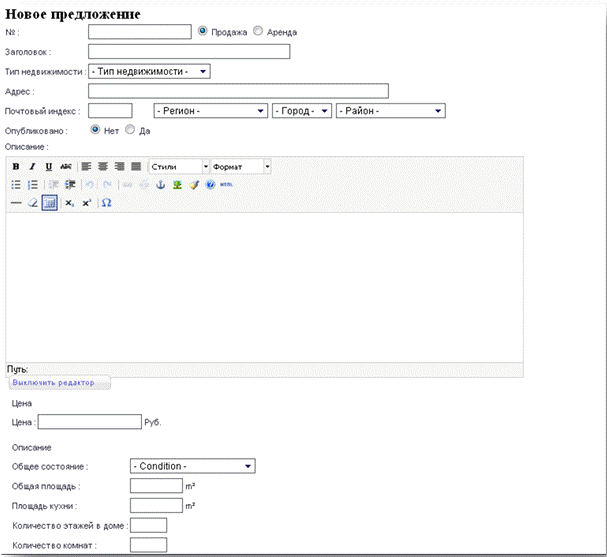Apply italic formatting in the editor
The width and height of the screenshot is (607, 557).
click(32, 166)
